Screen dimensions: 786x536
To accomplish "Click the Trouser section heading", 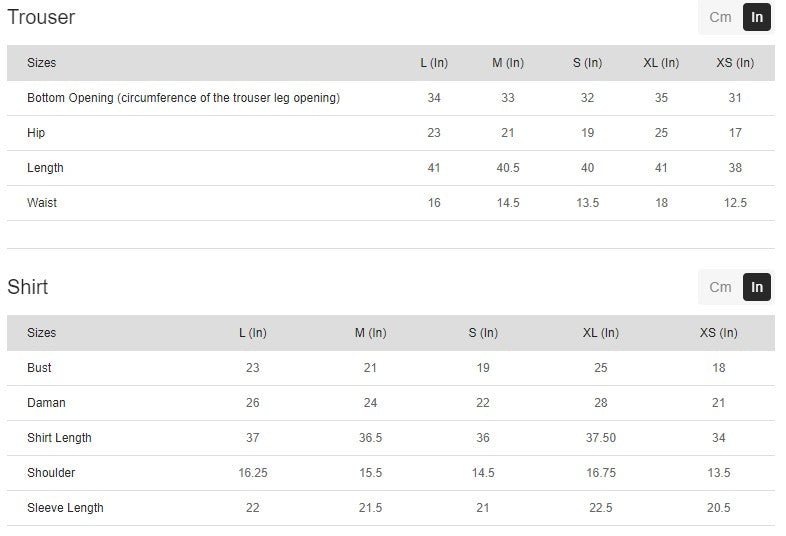I will (x=41, y=17).
